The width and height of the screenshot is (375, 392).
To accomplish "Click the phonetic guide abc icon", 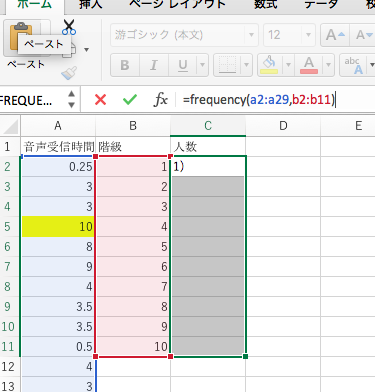I will tap(354, 65).
